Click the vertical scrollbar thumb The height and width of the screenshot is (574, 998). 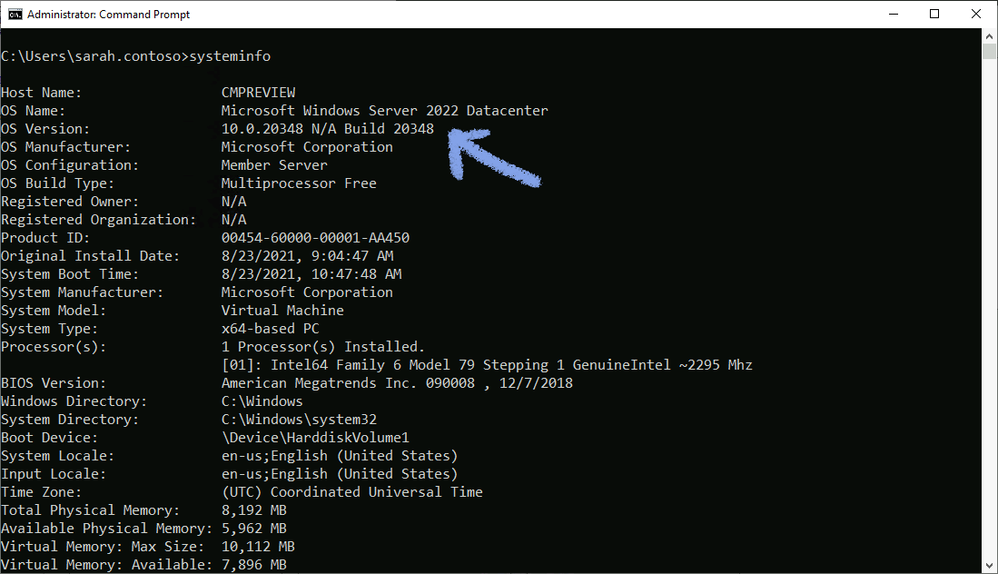[x=989, y=52]
